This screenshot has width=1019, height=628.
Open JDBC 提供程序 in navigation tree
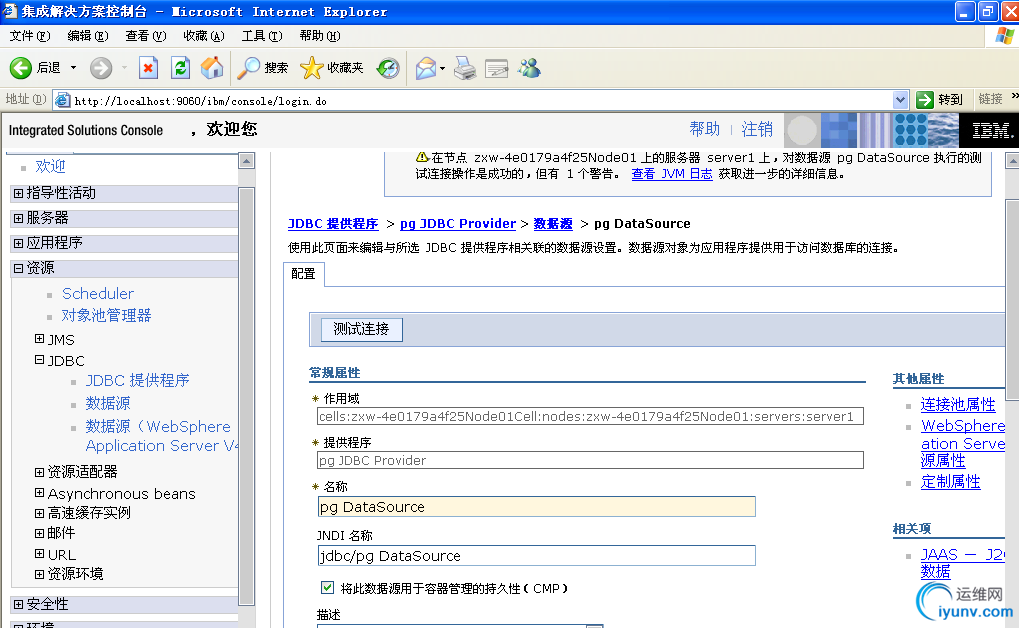(x=138, y=380)
